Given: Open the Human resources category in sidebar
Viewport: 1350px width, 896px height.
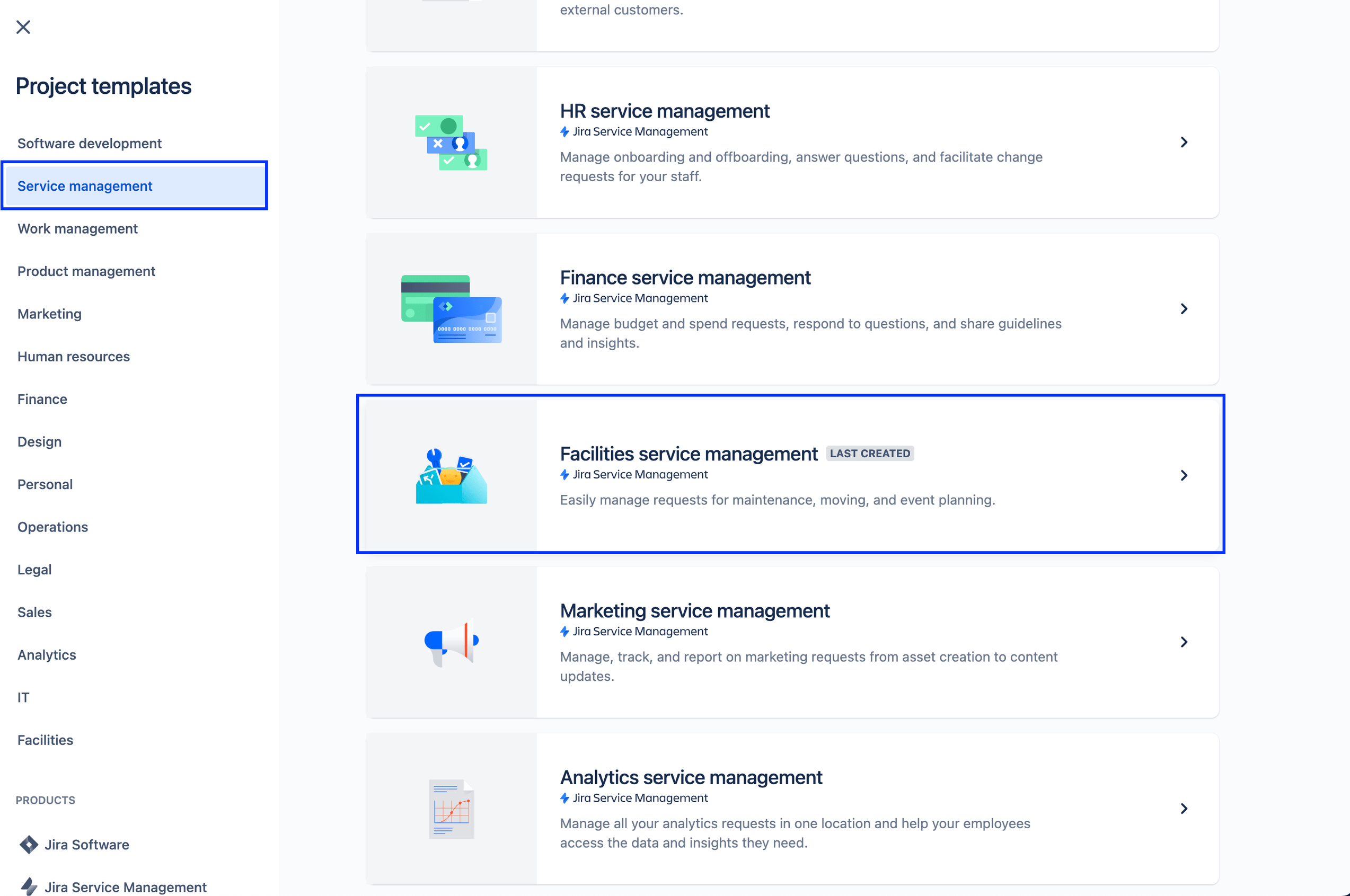Looking at the screenshot, I should pos(73,356).
